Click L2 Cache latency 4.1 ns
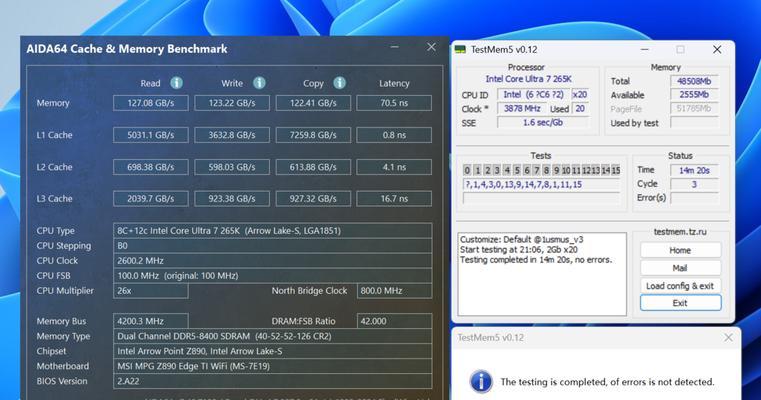Screen dimensions: 761x400 coord(394,167)
